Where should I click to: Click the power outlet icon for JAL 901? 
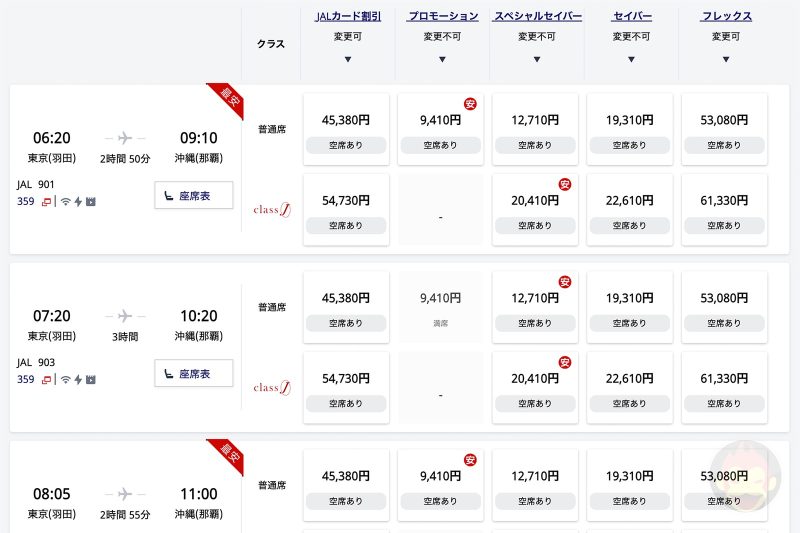pyautogui.click(x=77, y=201)
